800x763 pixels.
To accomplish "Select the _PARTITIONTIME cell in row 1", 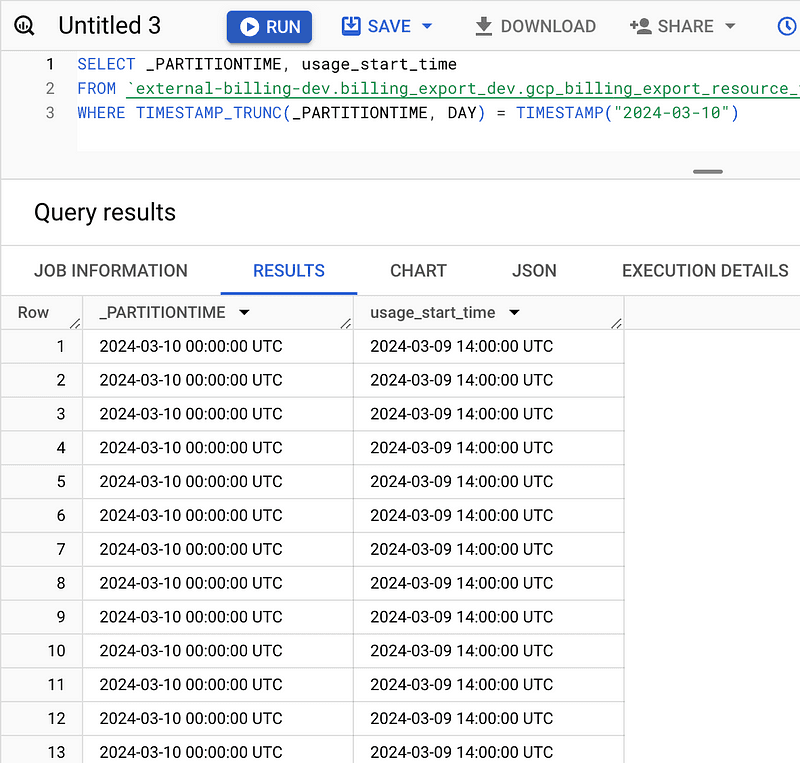I will [218, 347].
